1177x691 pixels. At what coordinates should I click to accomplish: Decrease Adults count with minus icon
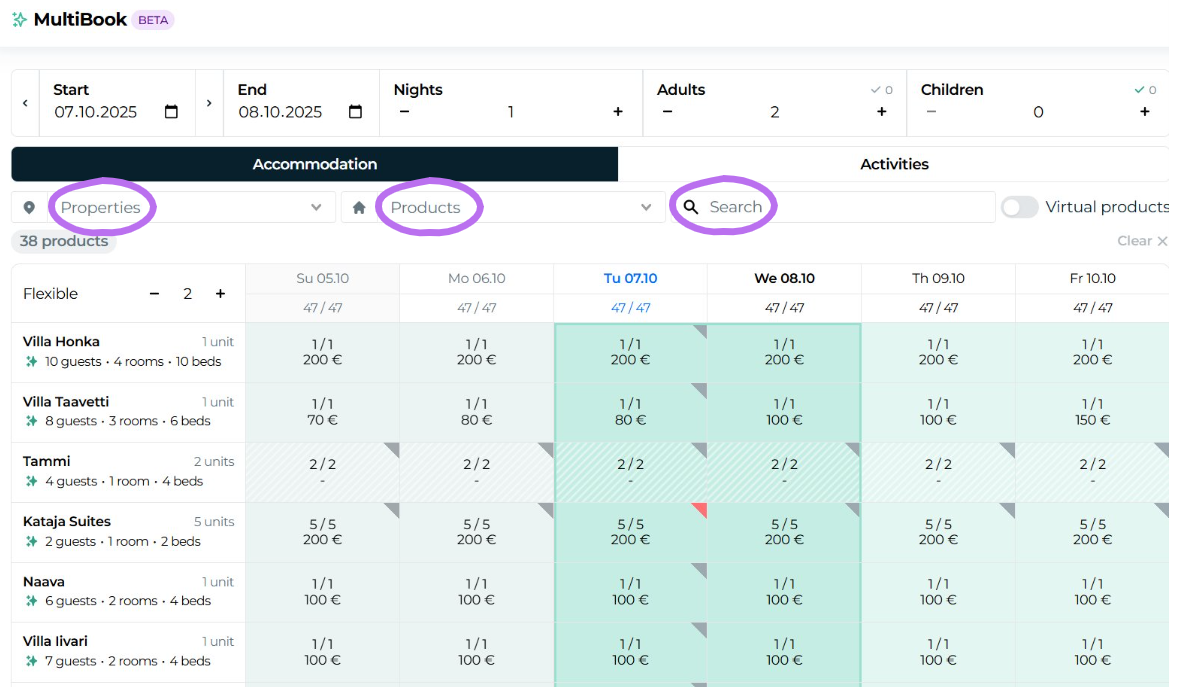pyautogui.click(x=668, y=112)
